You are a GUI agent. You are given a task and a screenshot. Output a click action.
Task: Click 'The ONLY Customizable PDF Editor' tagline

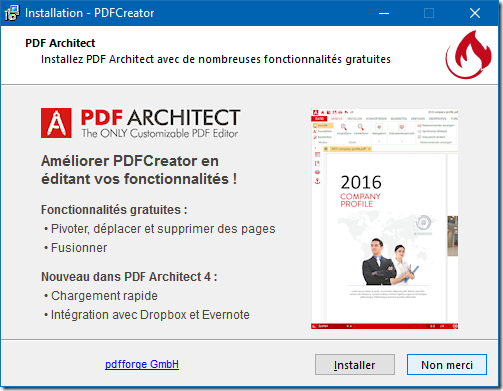tap(160, 133)
